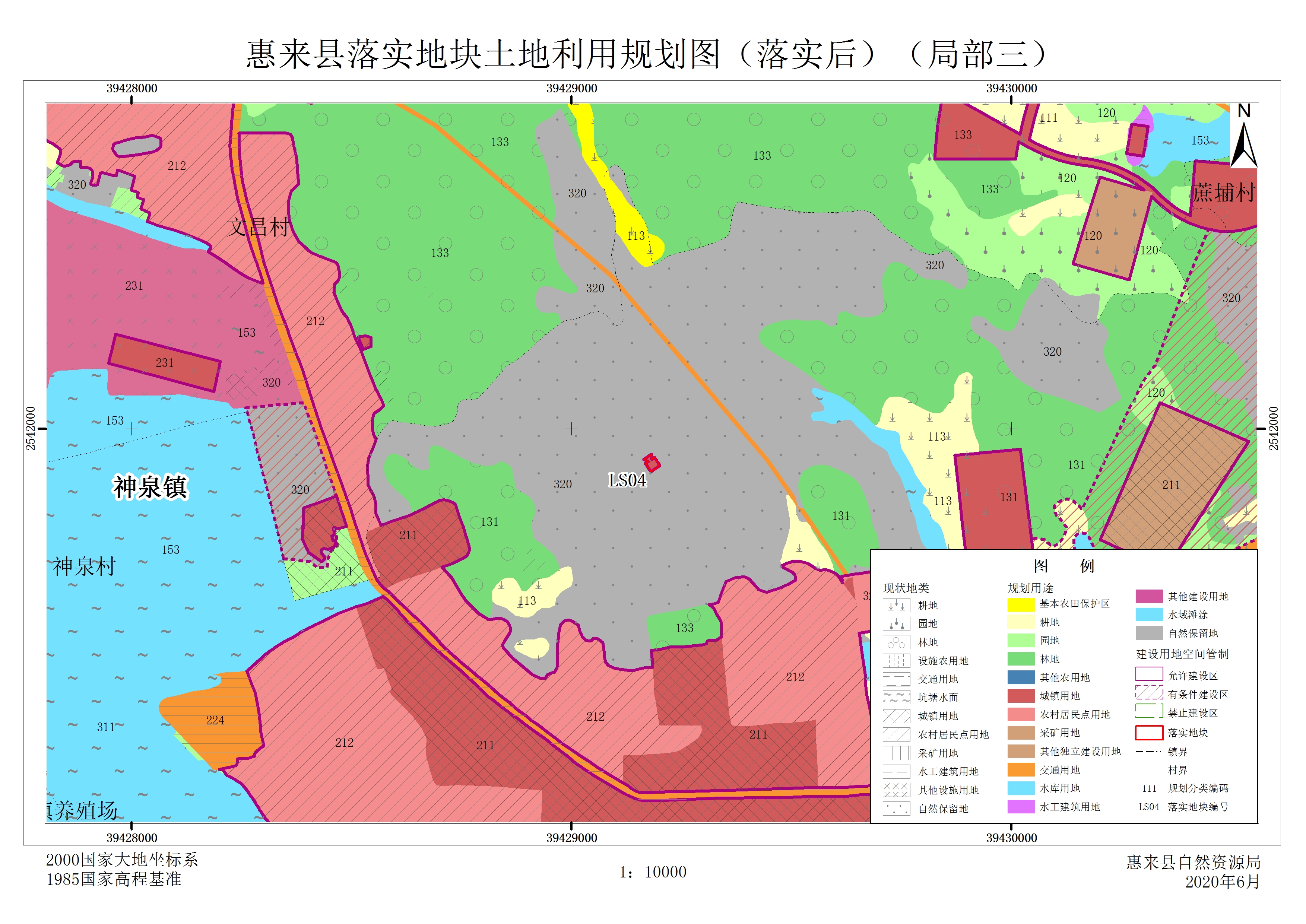Click the 耕地 pale yellow swatch under 规划用途
This screenshot has height=924, width=1306.
[1021, 622]
